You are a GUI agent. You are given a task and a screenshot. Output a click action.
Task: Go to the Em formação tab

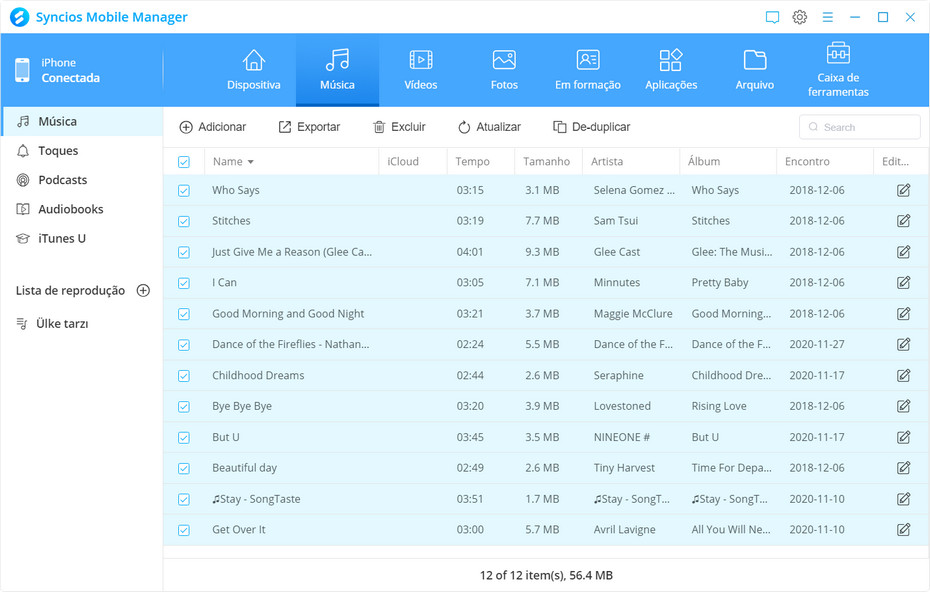[588, 70]
